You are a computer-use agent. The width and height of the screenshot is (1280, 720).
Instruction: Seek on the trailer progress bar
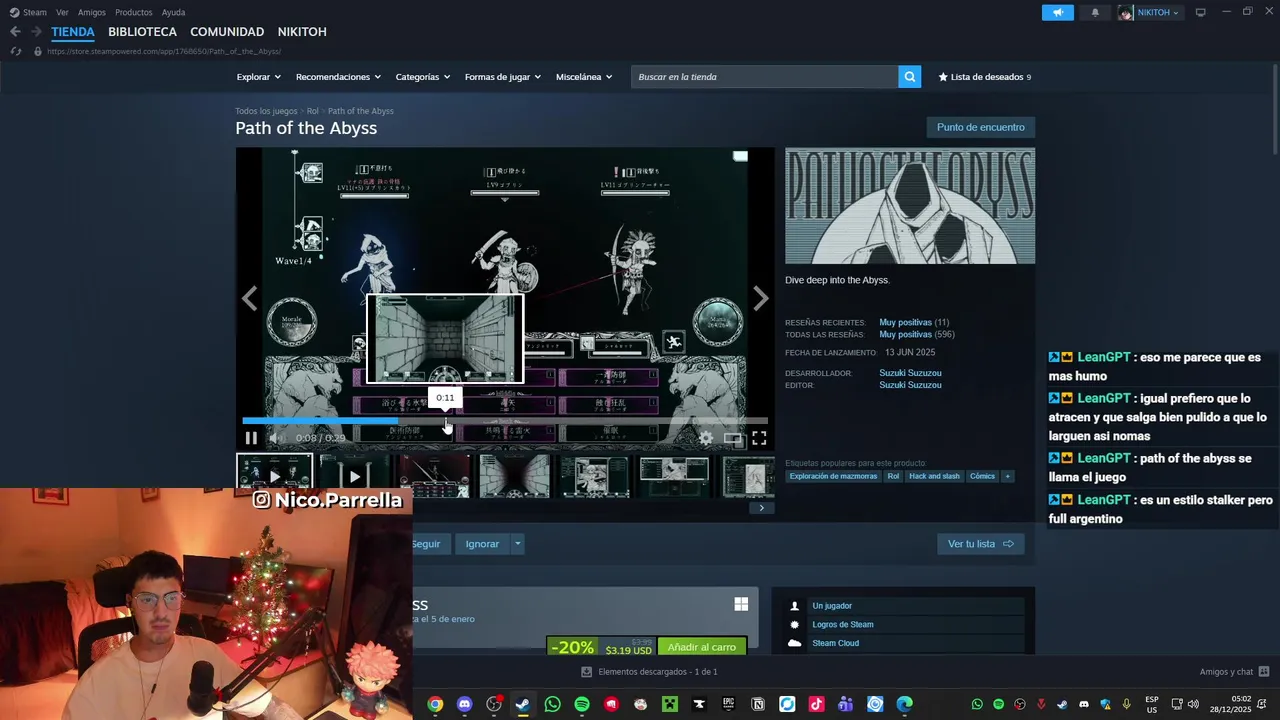pos(505,421)
